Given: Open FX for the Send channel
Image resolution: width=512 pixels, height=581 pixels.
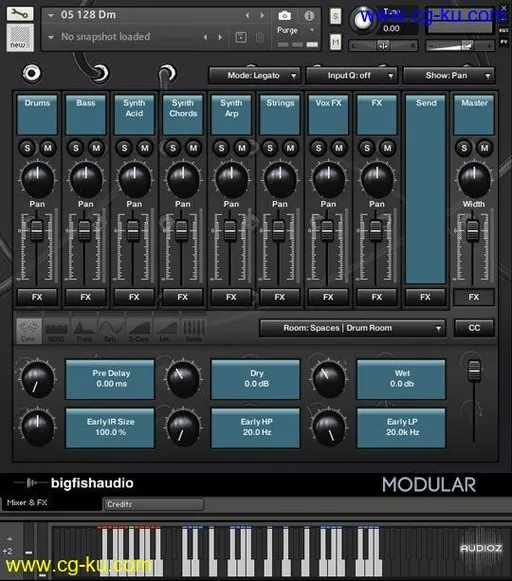Looking at the screenshot, I should (426, 297).
